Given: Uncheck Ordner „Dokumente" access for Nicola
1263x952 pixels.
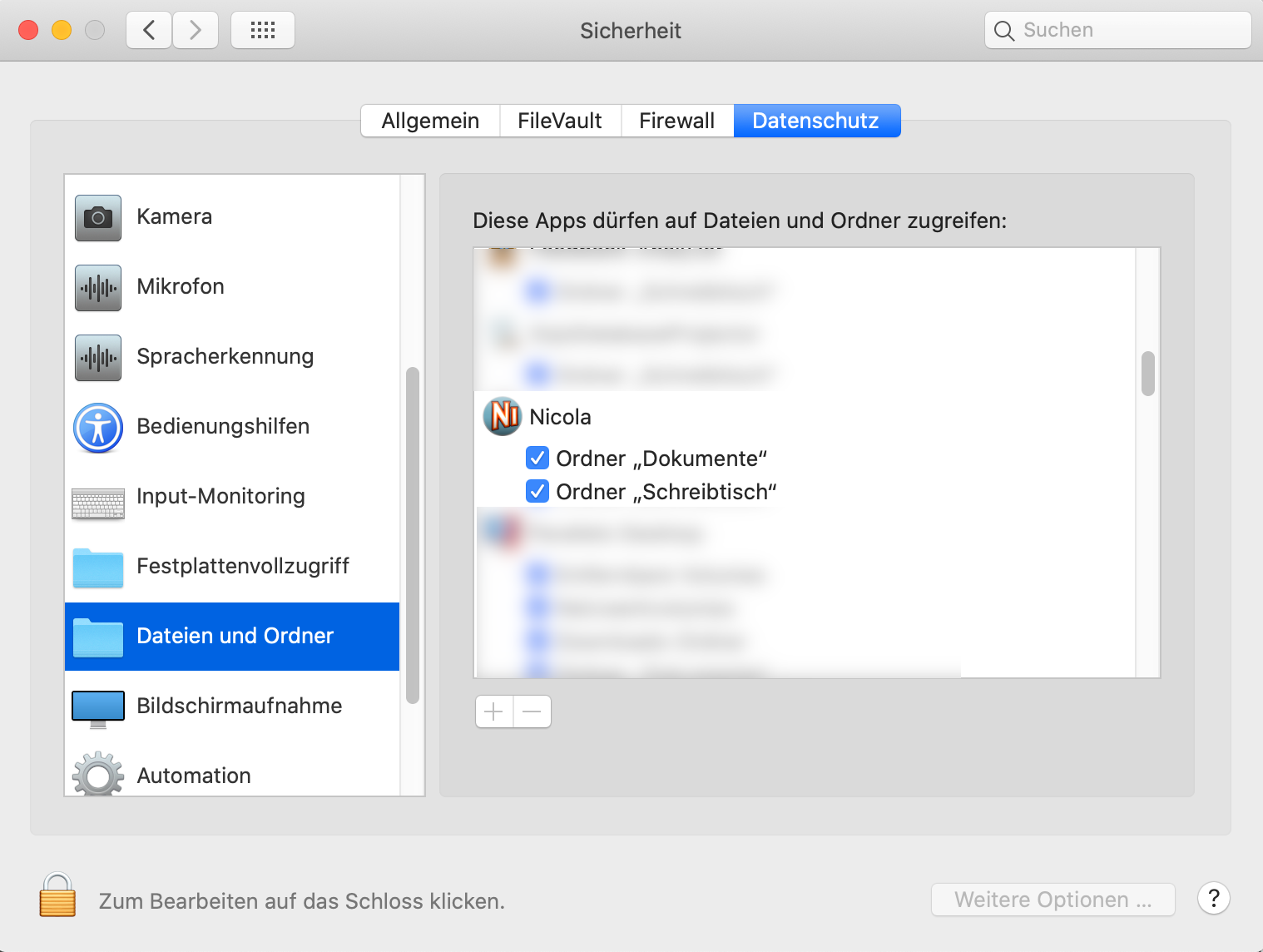Looking at the screenshot, I should [537, 458].
